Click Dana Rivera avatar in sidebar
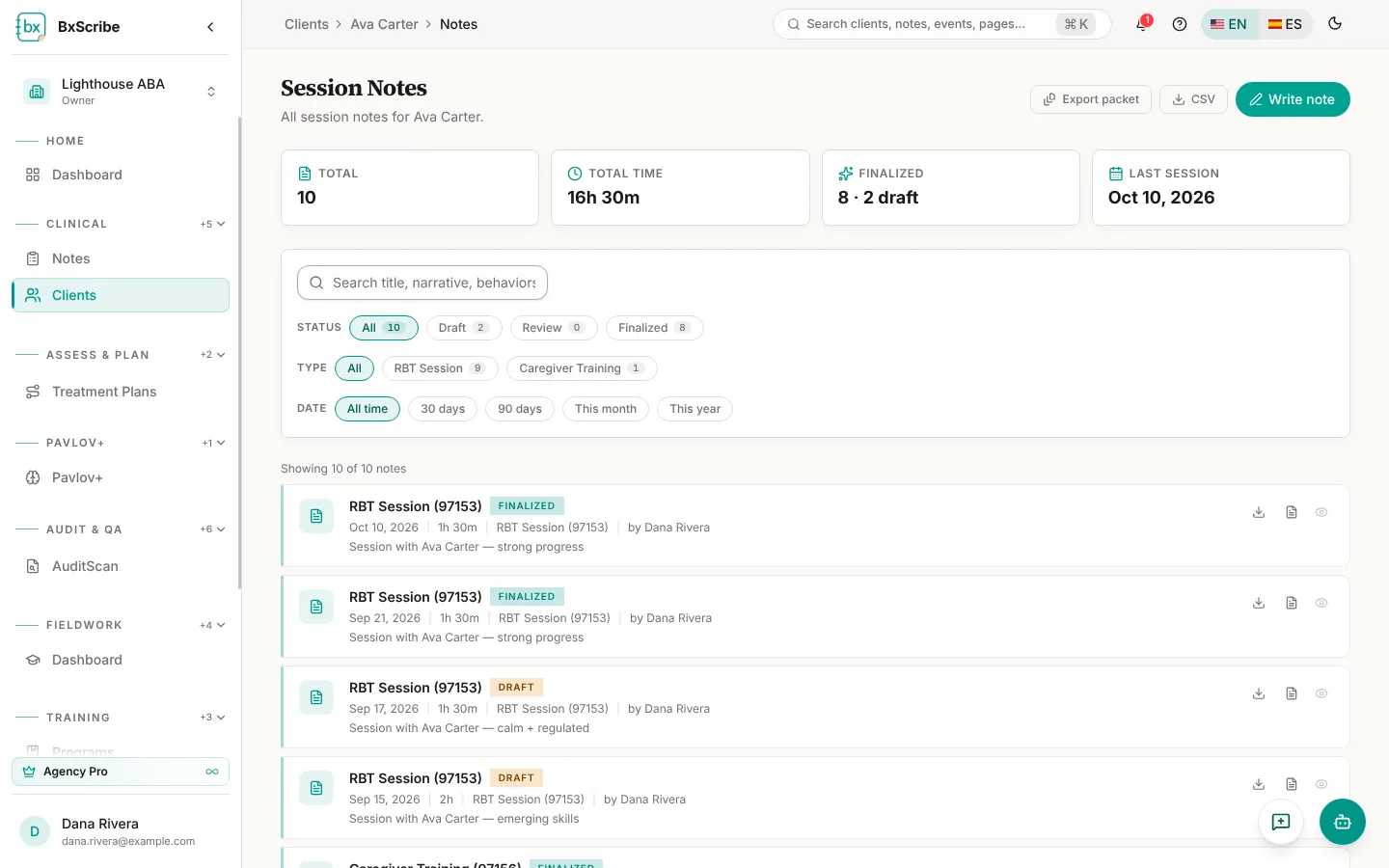This screenshot has height=868, width=1389. pos(35,831)
